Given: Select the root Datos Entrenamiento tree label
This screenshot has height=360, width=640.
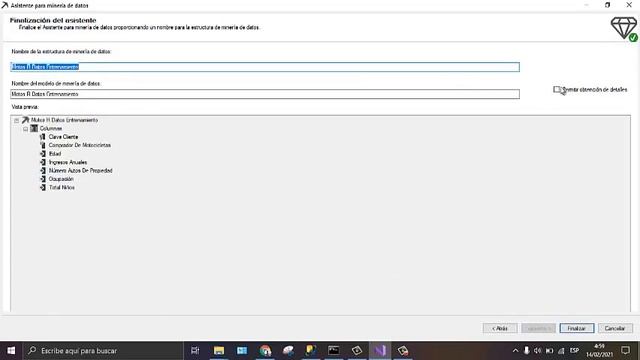Looking at the screenshot, I should pos(64,120).
